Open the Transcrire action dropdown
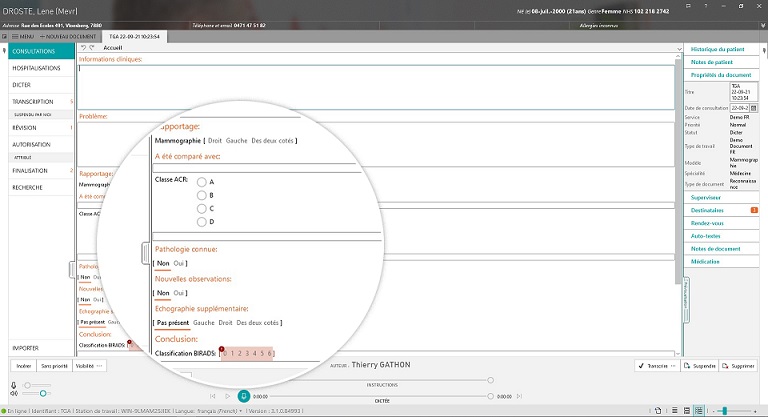Image resolution: width=768 pixels, height=417 pixels. point(657,366)
